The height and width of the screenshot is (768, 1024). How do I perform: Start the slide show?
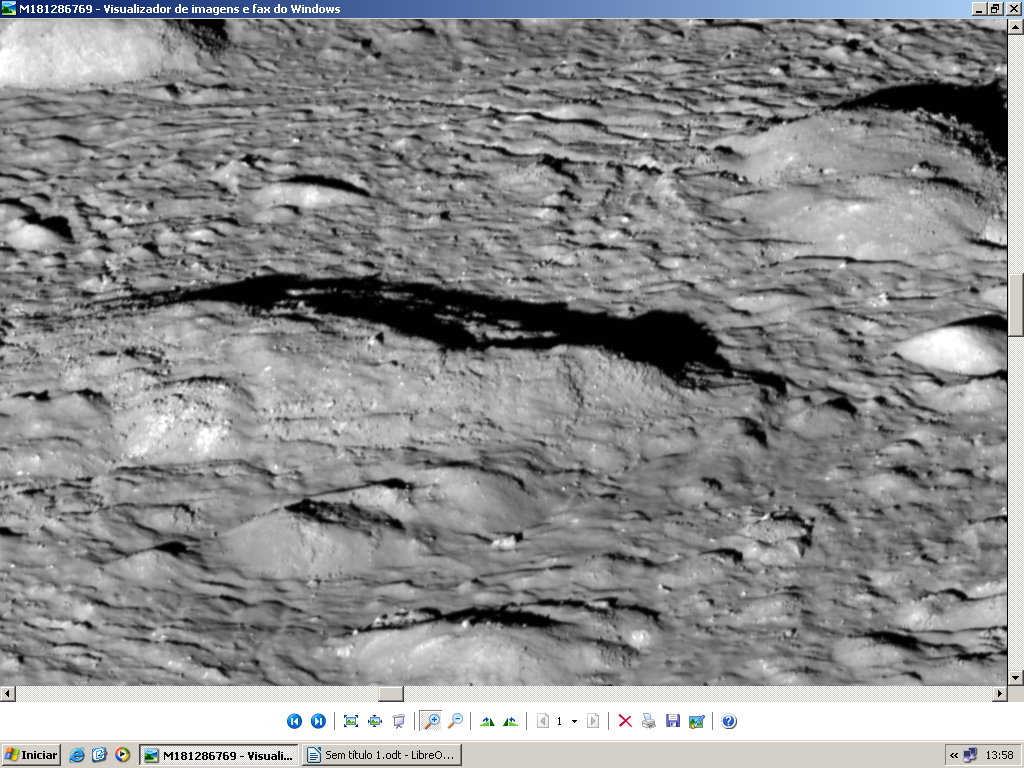coord(399,721)
